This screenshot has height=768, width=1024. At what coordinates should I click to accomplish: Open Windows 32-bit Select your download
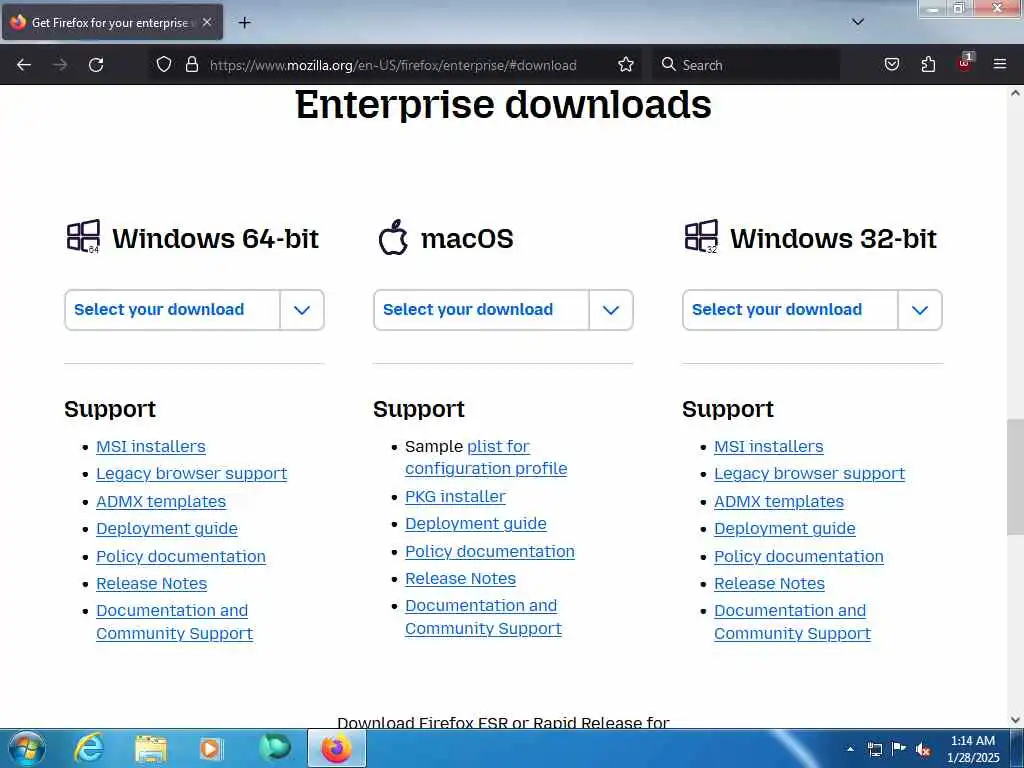[790, 310]
